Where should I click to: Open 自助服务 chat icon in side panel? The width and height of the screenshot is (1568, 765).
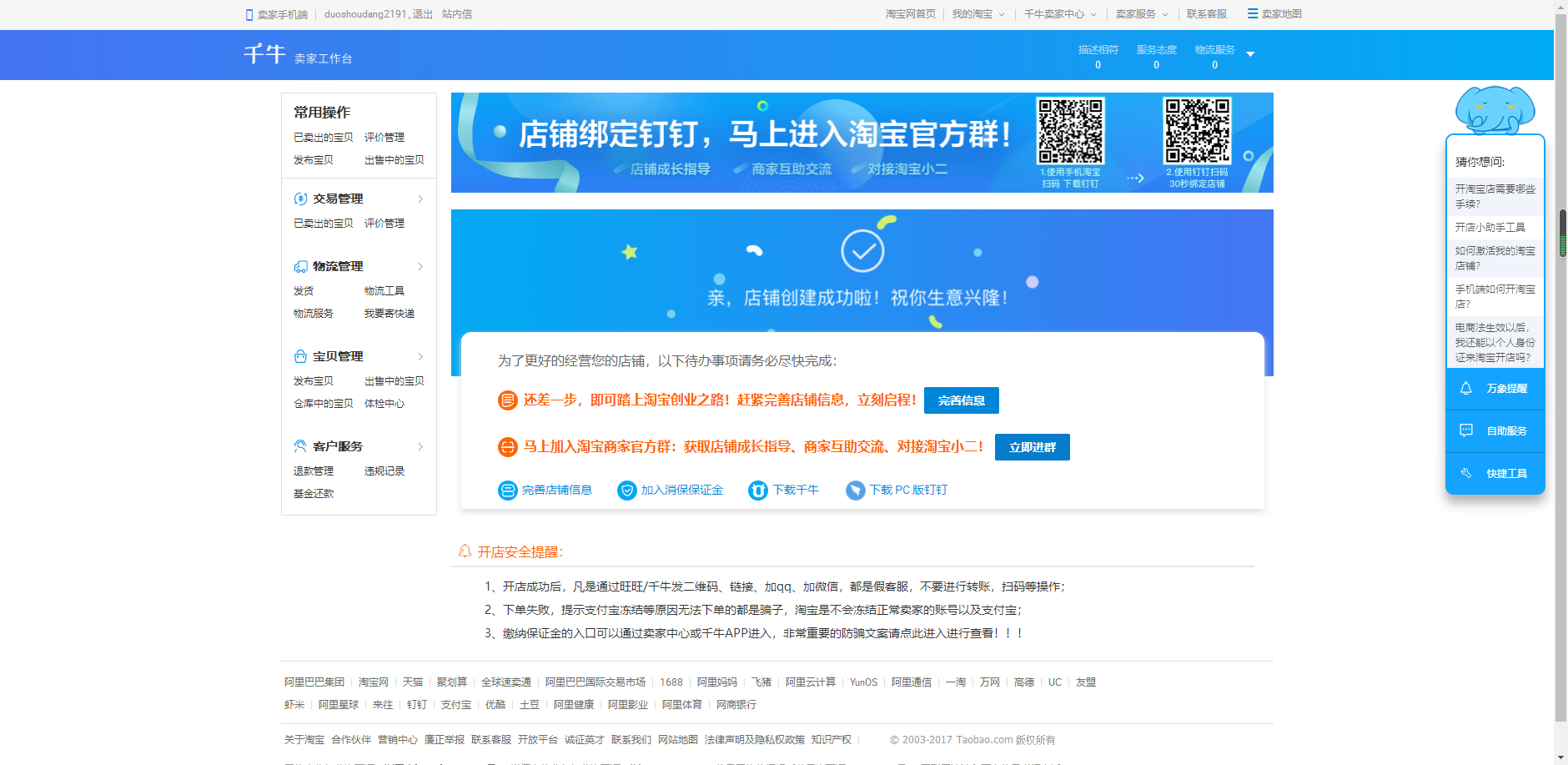pyautogui.click(x=1465, y=430)
